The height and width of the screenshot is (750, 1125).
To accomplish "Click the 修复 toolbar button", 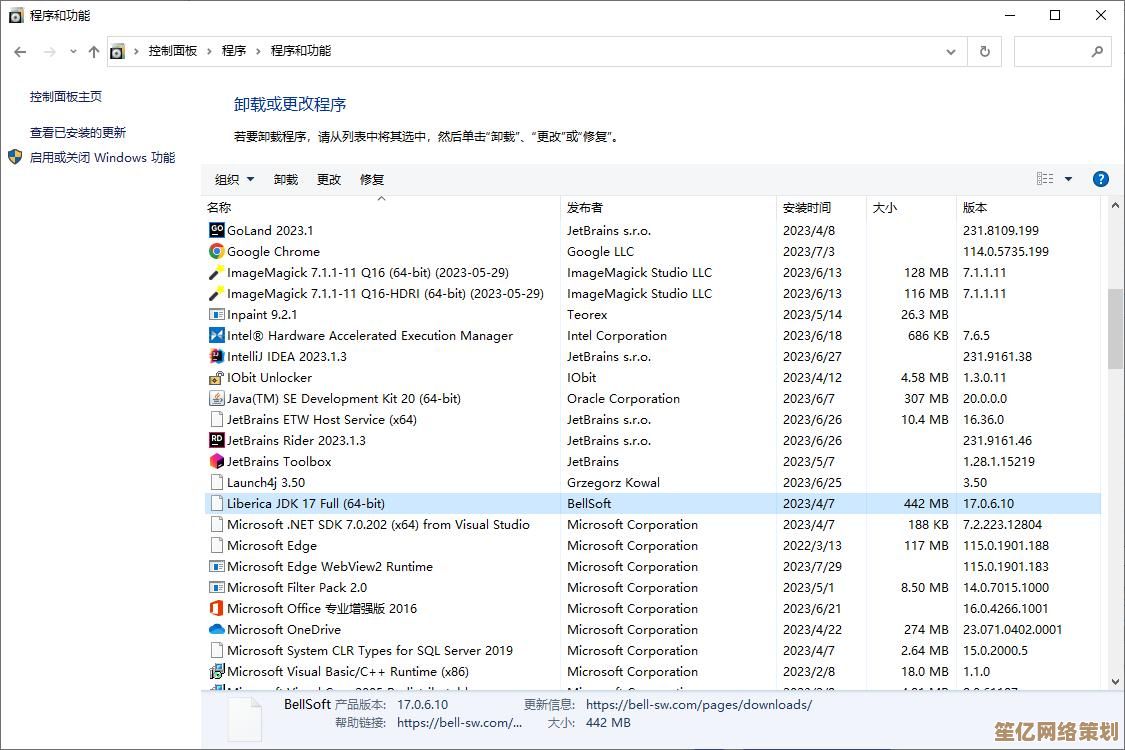I will click(x=372, y=180).
